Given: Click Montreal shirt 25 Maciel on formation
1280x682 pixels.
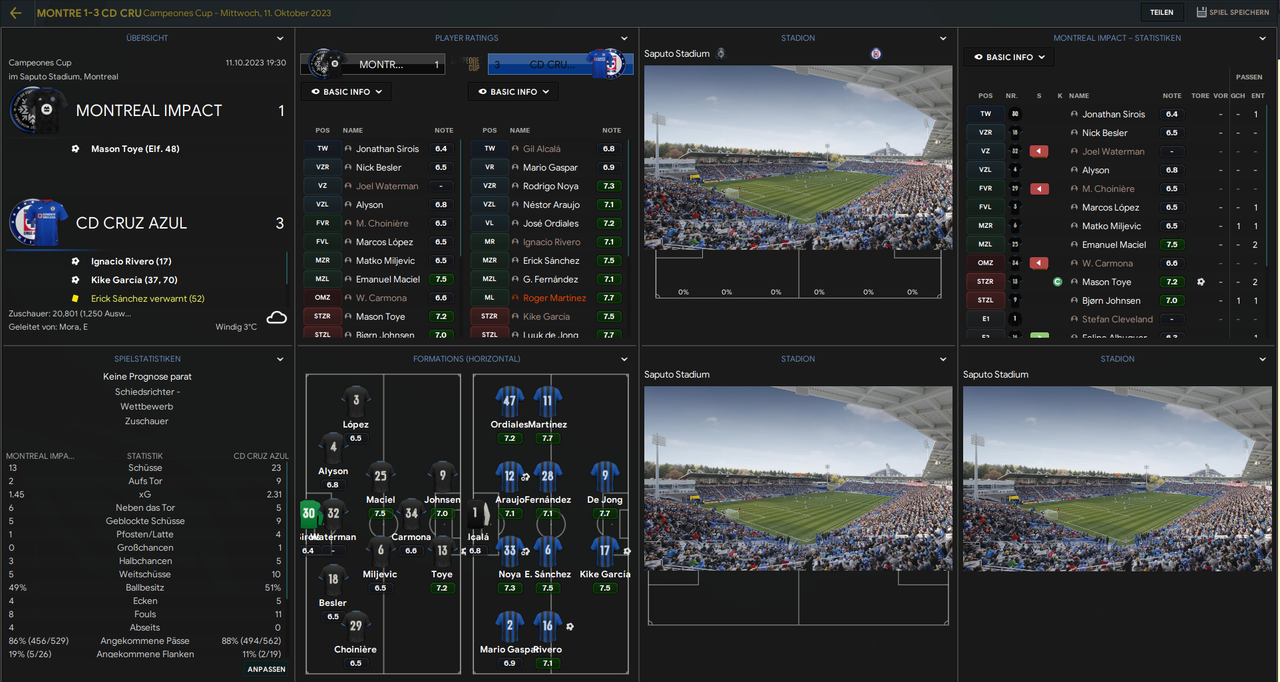Looking at the screenshot, I should point(380,476).
